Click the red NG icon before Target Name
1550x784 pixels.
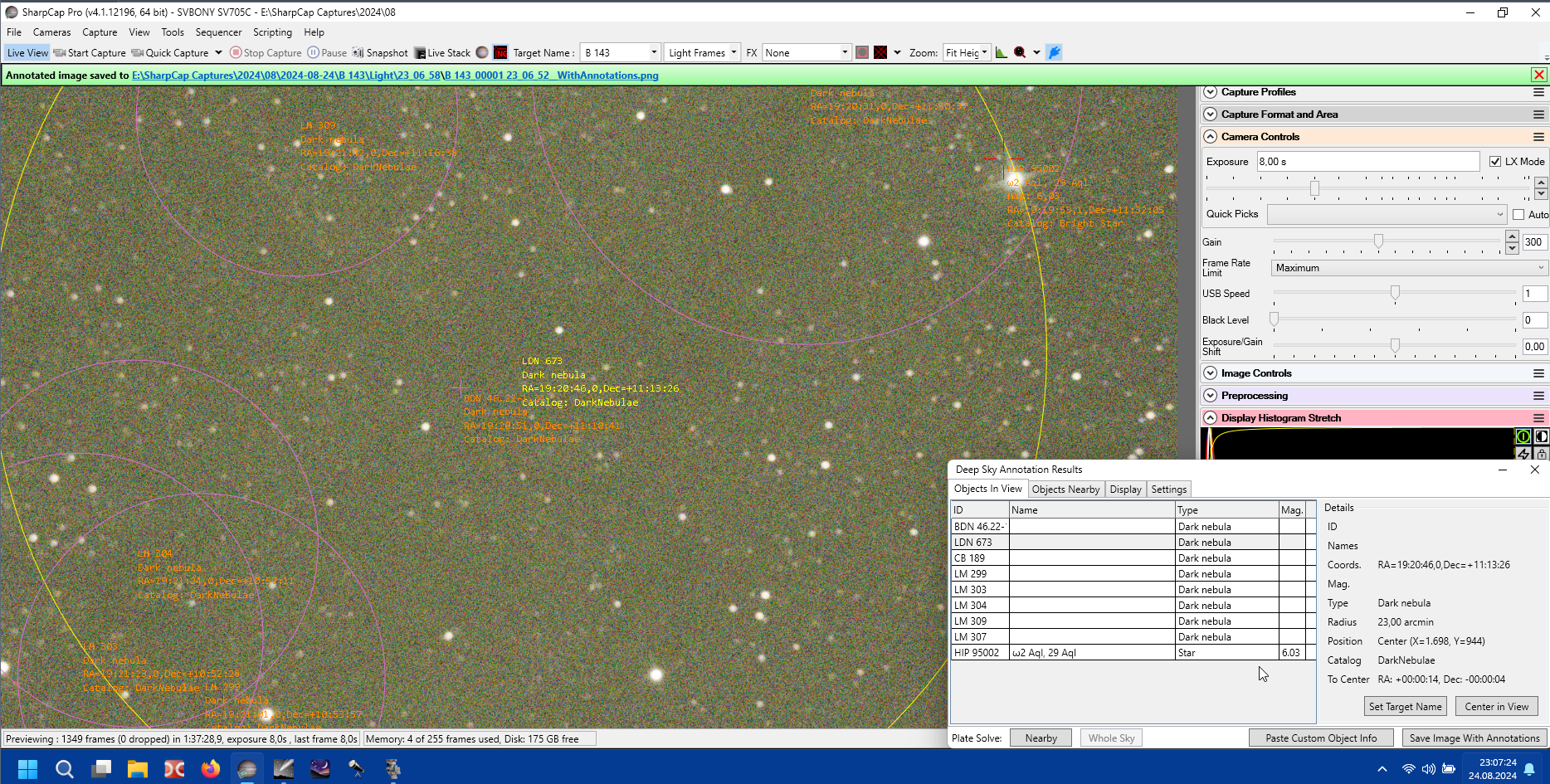[x=500, y=52]
